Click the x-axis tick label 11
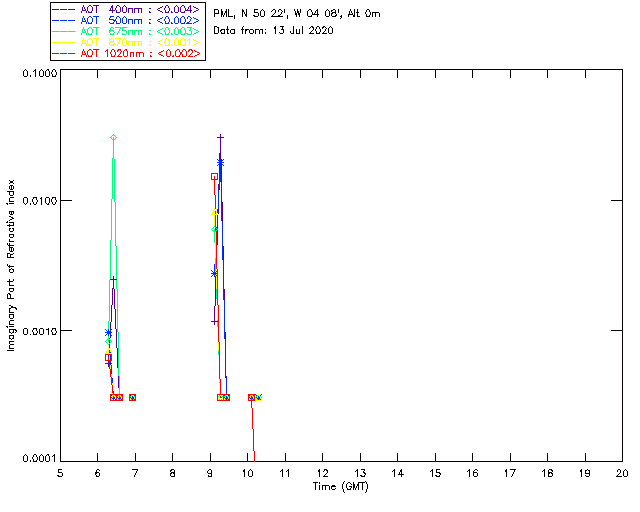640x512 pixels. (285, 473)
